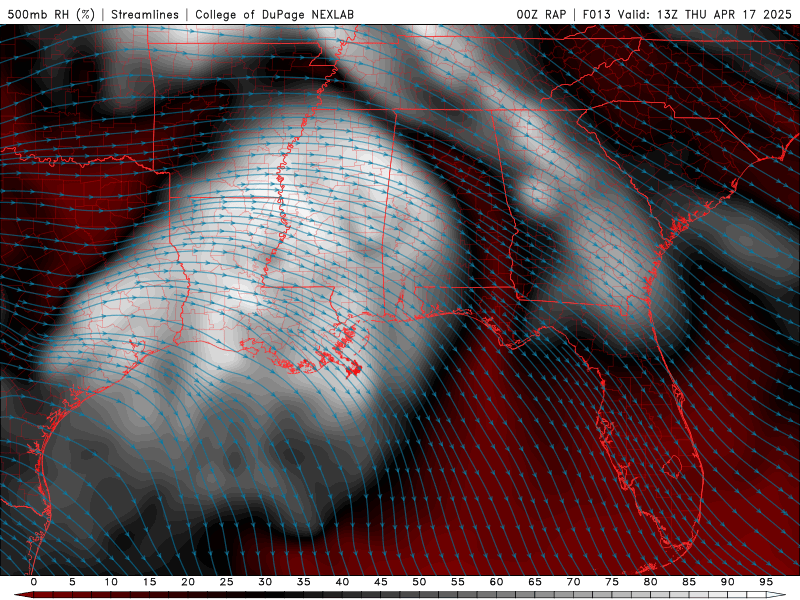Click the color bar label "5"
The image size is (800, 600).
pyautogui.click(x=72, y=582)
